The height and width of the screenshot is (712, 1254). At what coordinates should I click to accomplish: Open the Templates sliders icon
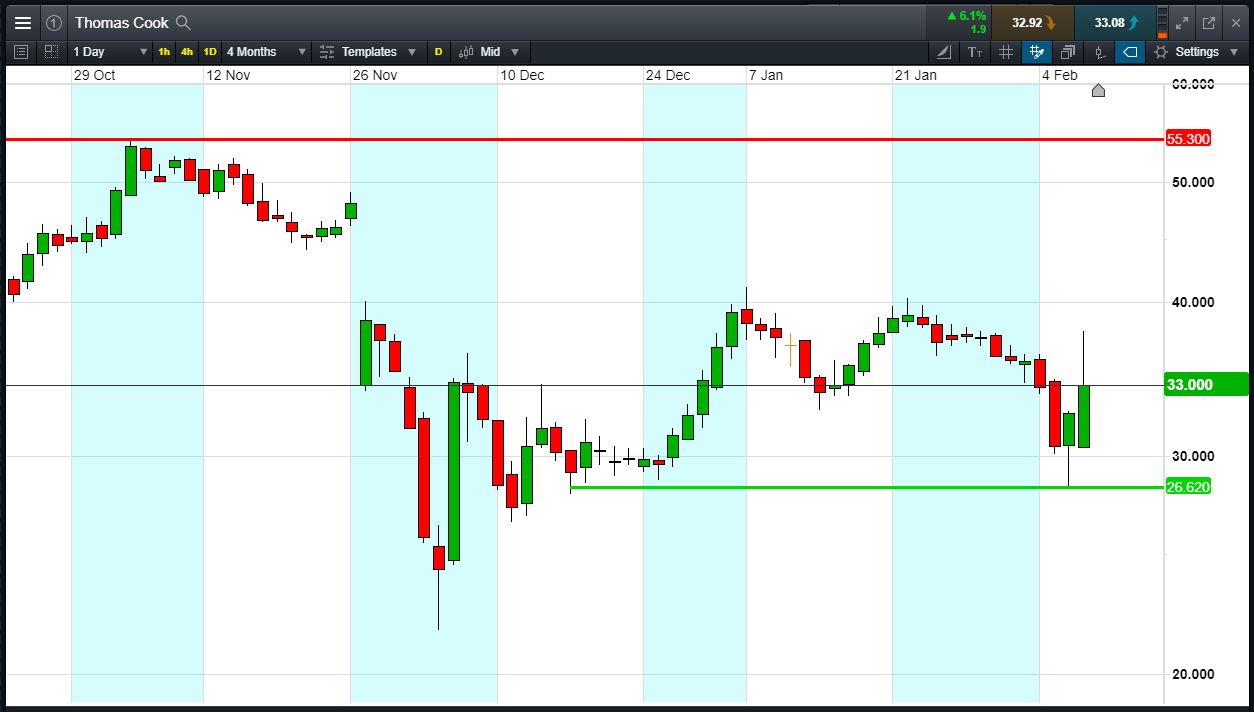pyautogui.click(x=327, y=52)
